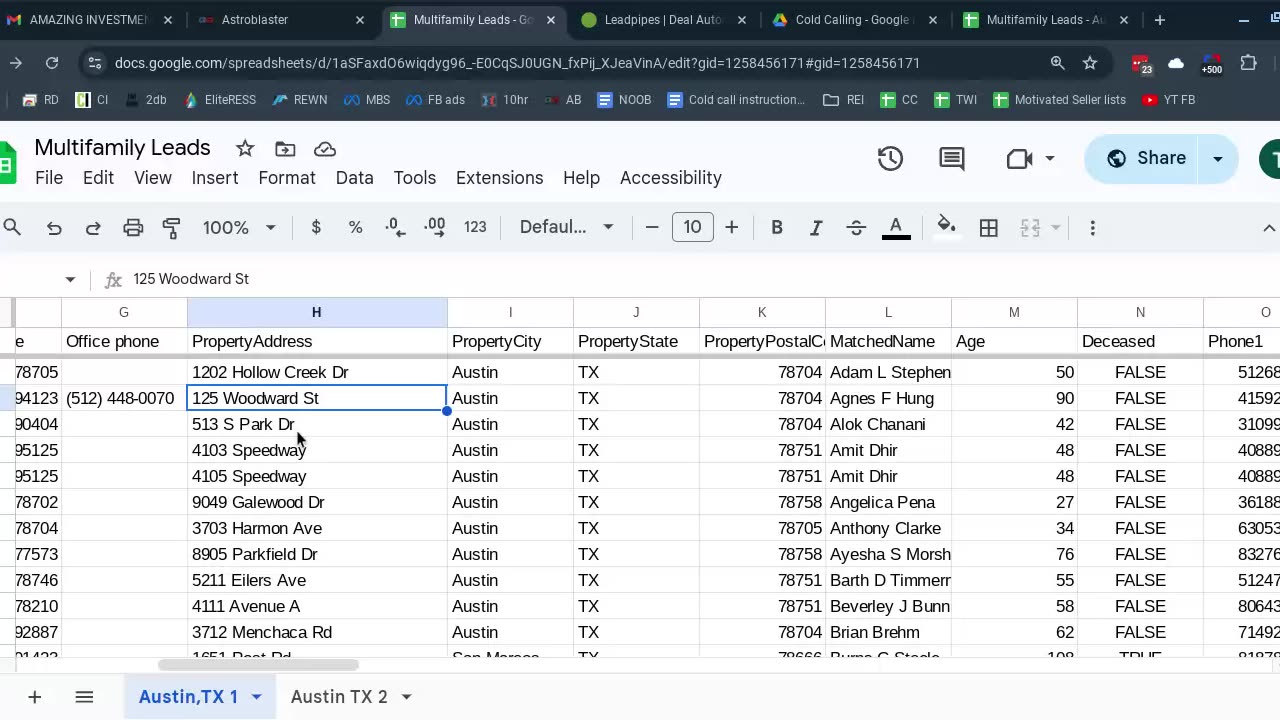The image size is (1280, 720).
Task: Open the REI bookmarks folder
Action: pos(843,100)
